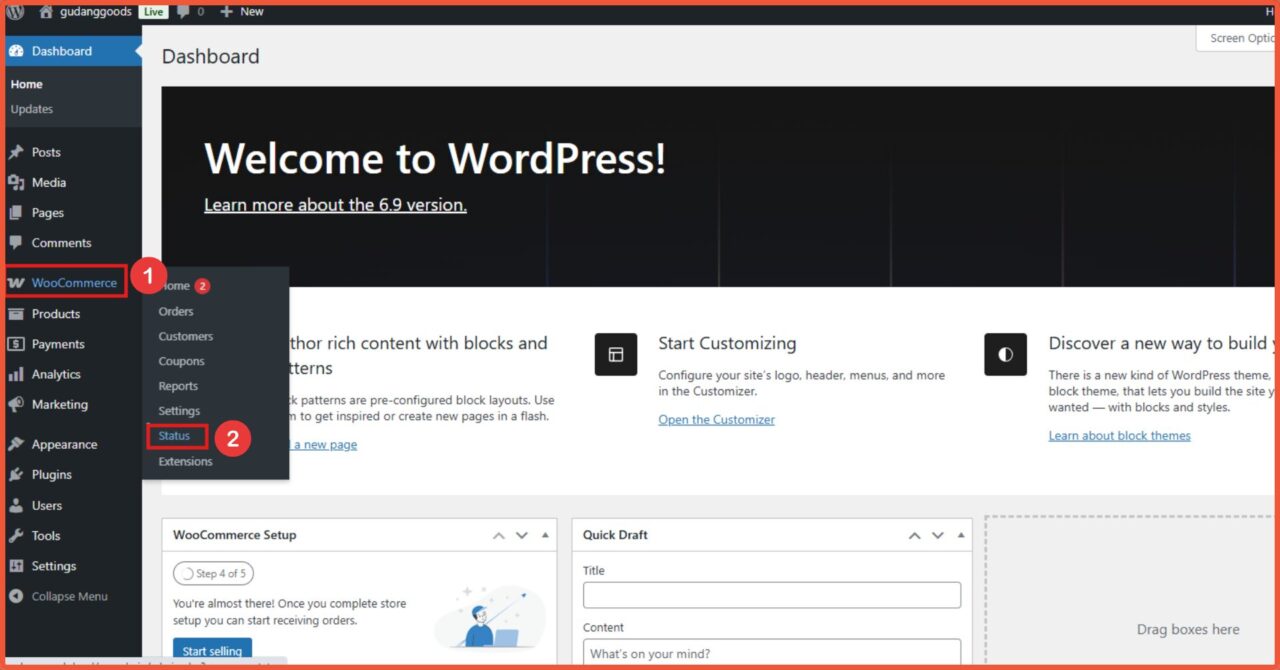Click the Dashboard gauge icon
The height and width of the screenshot is (670, 1280).
pyautogui.click(x=16, y=51)
